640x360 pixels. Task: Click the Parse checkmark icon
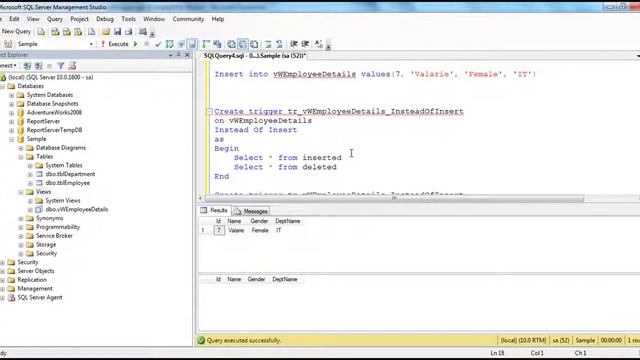158,44
